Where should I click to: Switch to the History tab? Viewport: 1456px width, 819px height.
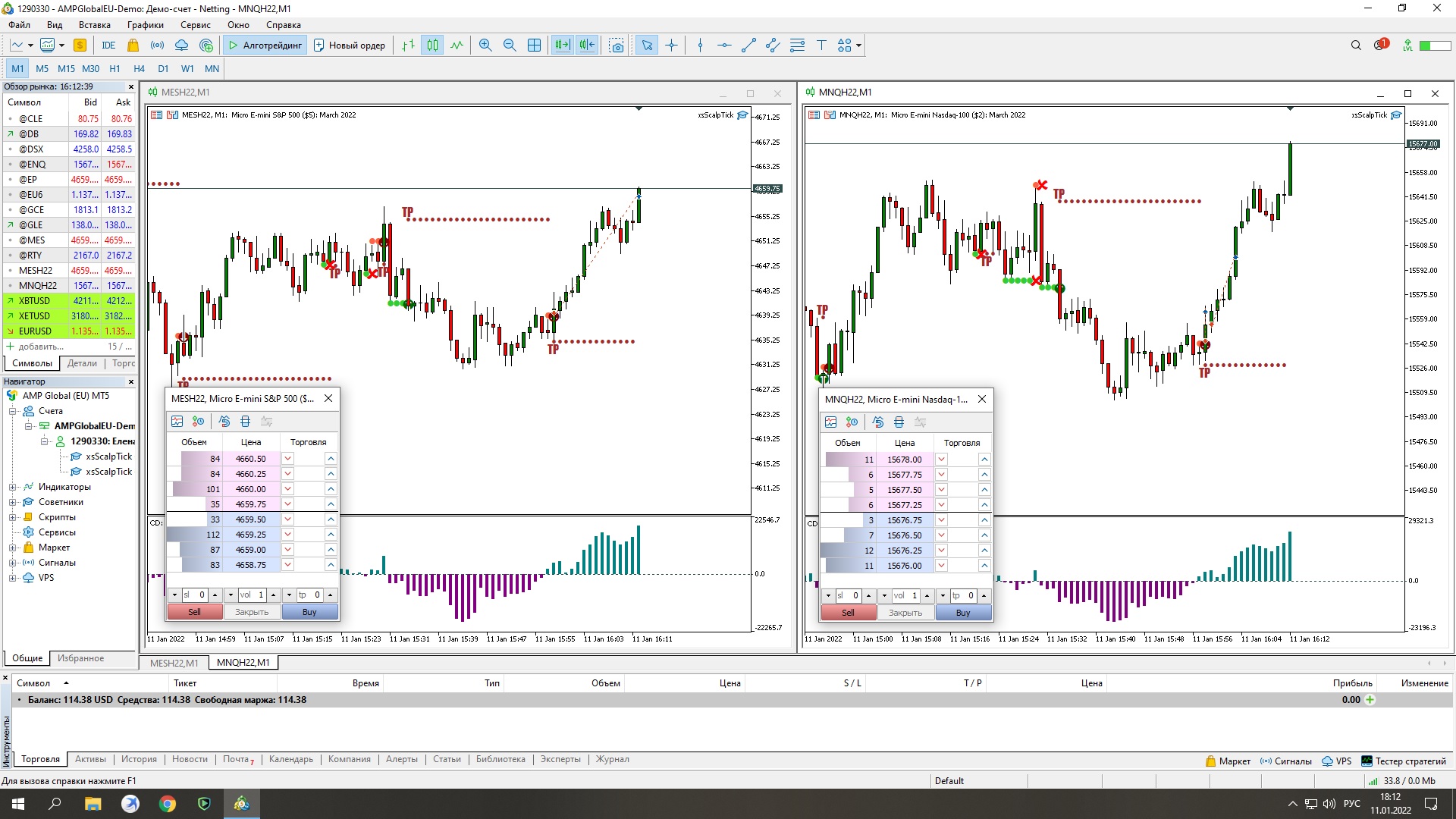(x=139, y=759)
